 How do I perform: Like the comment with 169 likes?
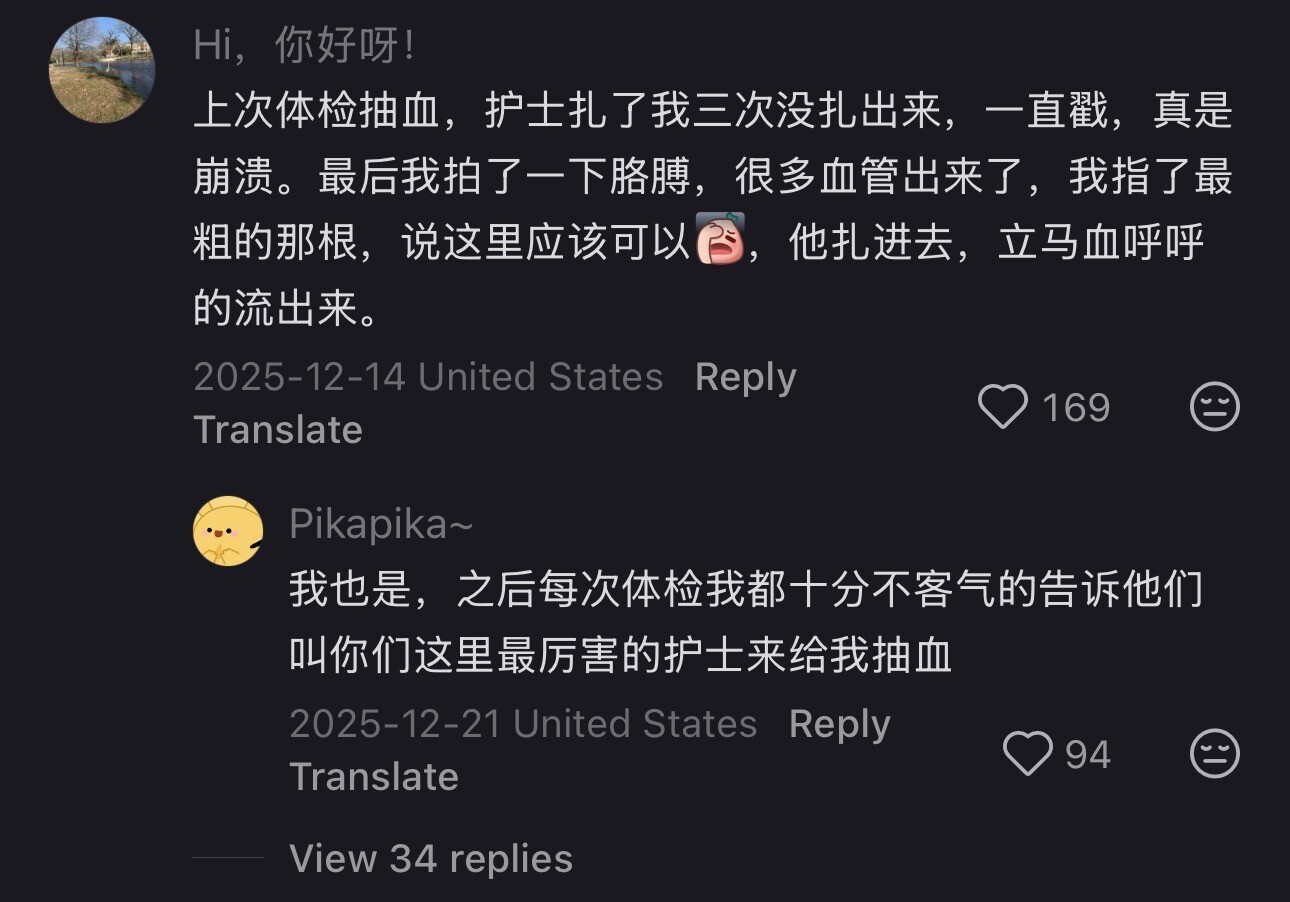(1002, 408)
